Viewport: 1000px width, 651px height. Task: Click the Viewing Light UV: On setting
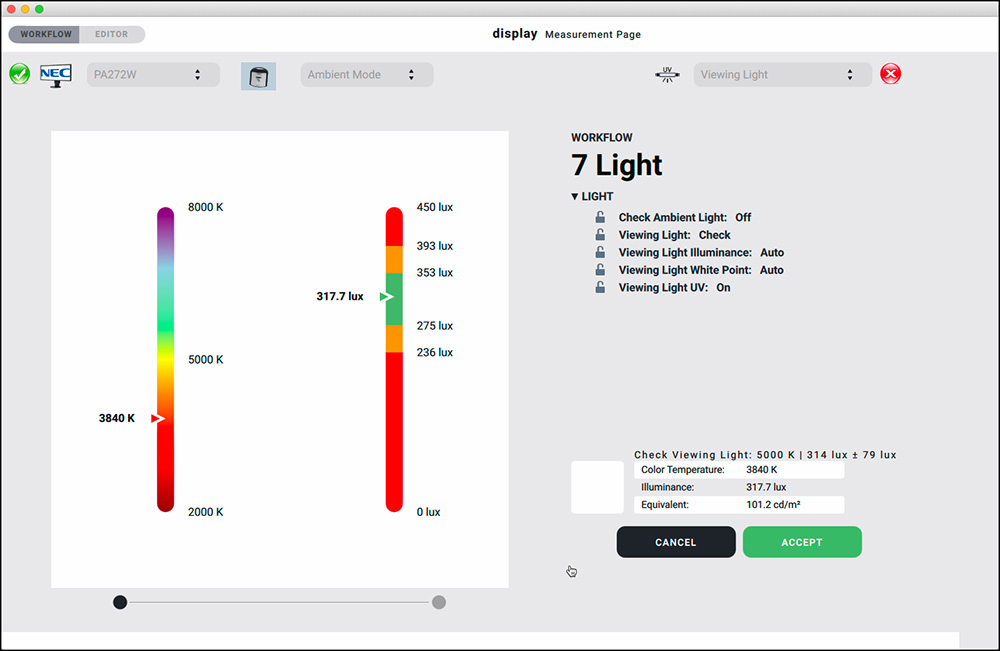tap(674, 288)
